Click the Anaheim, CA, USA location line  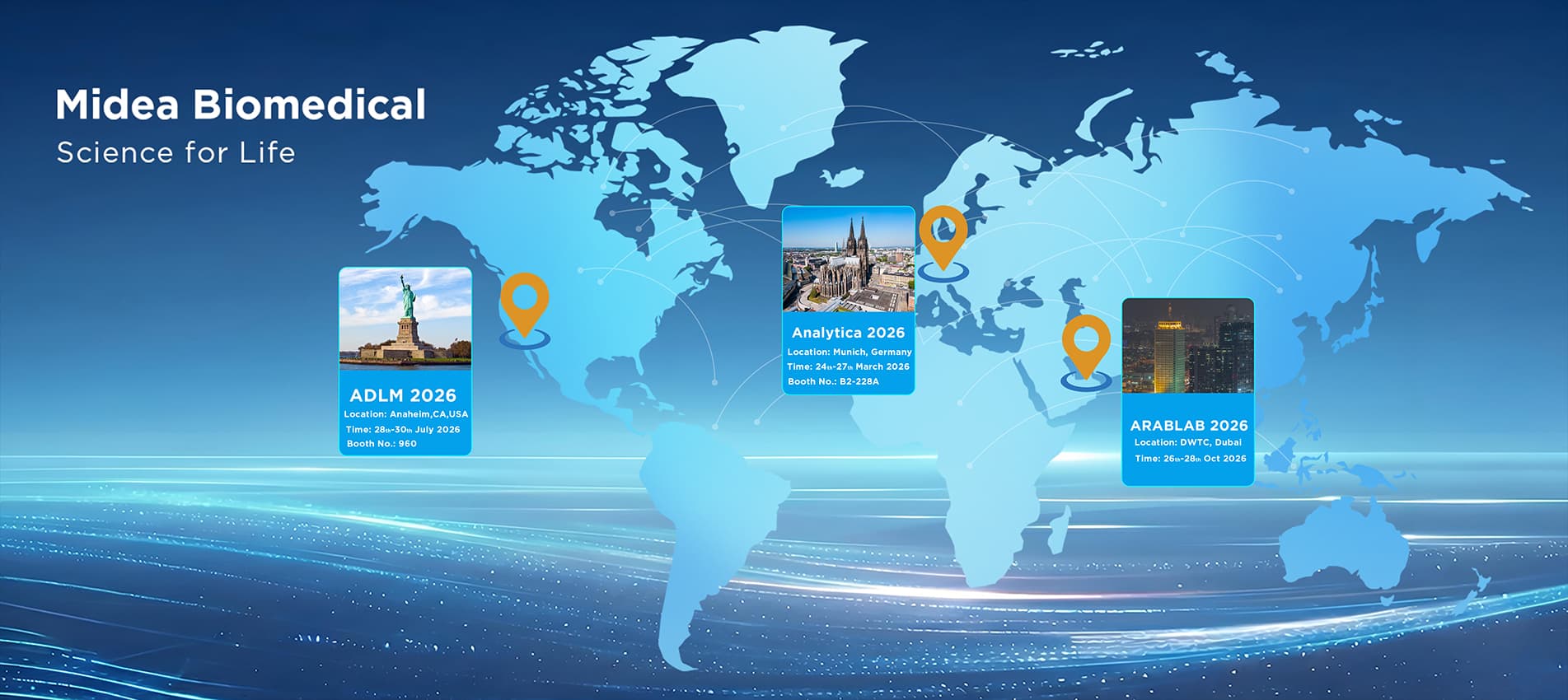coord(405,414)
